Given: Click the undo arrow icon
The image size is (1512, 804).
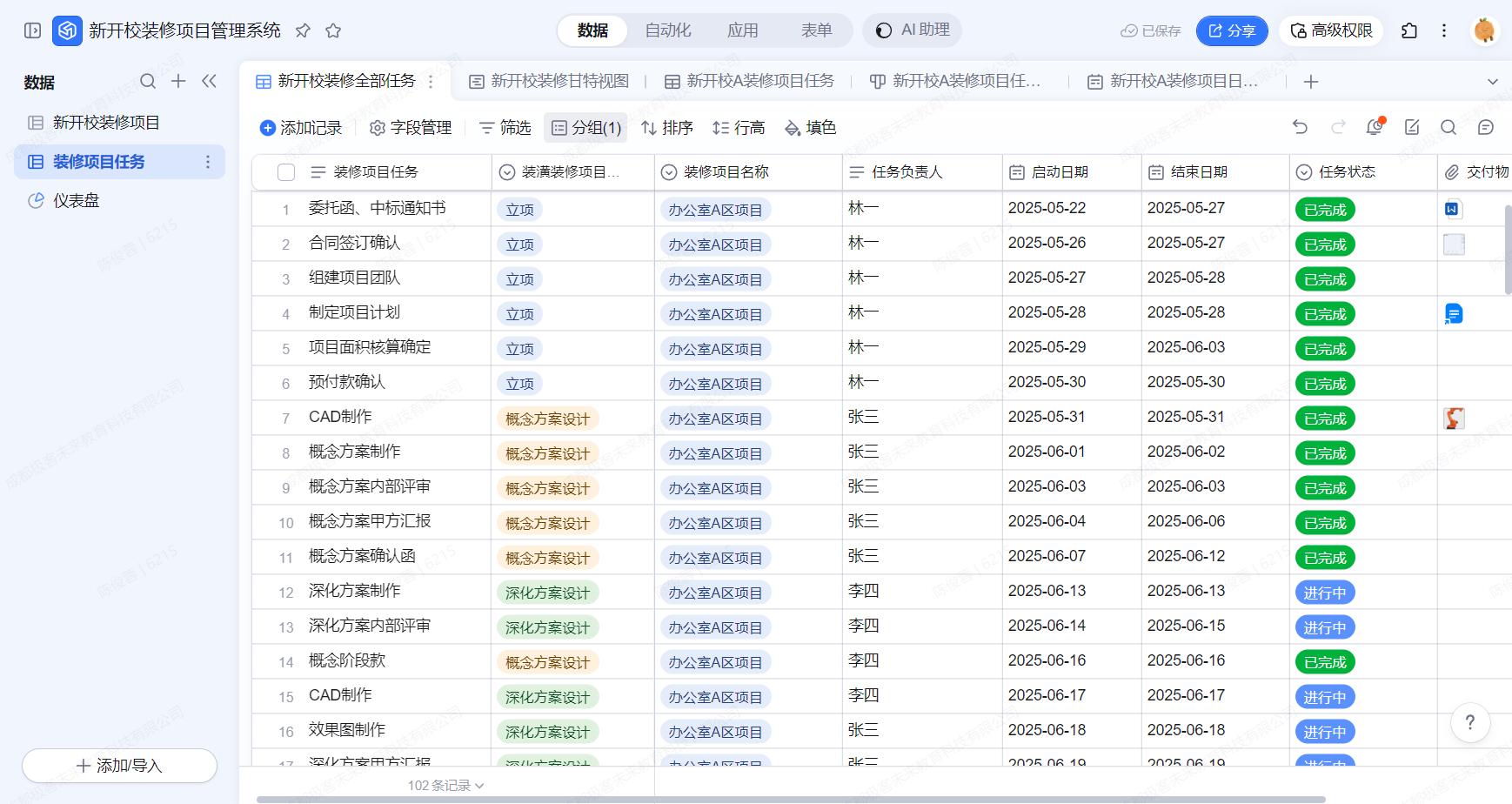Looking at the screenshot, I should click(1300, 127).
